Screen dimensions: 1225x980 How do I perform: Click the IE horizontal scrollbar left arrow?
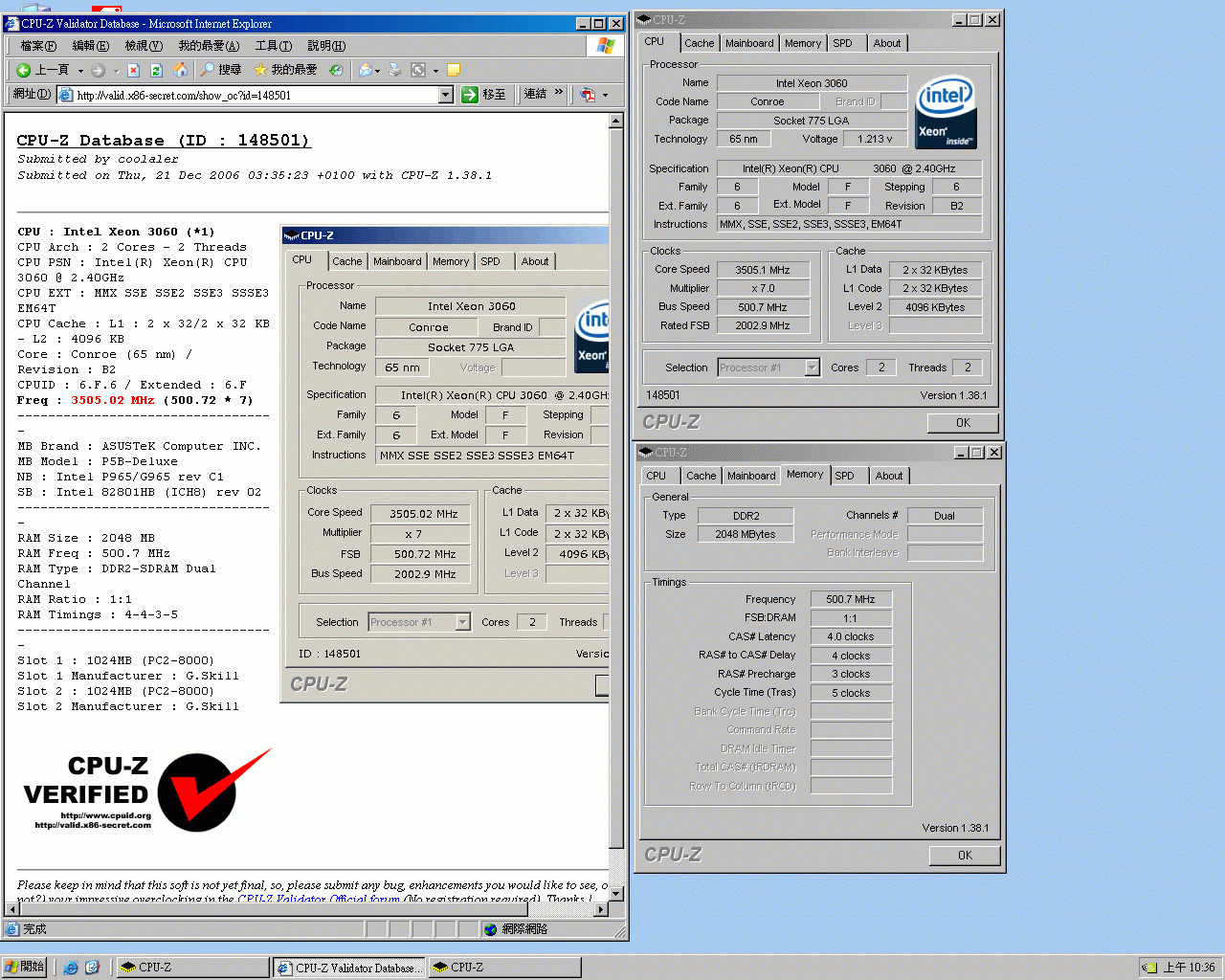(x=12, y=909)
